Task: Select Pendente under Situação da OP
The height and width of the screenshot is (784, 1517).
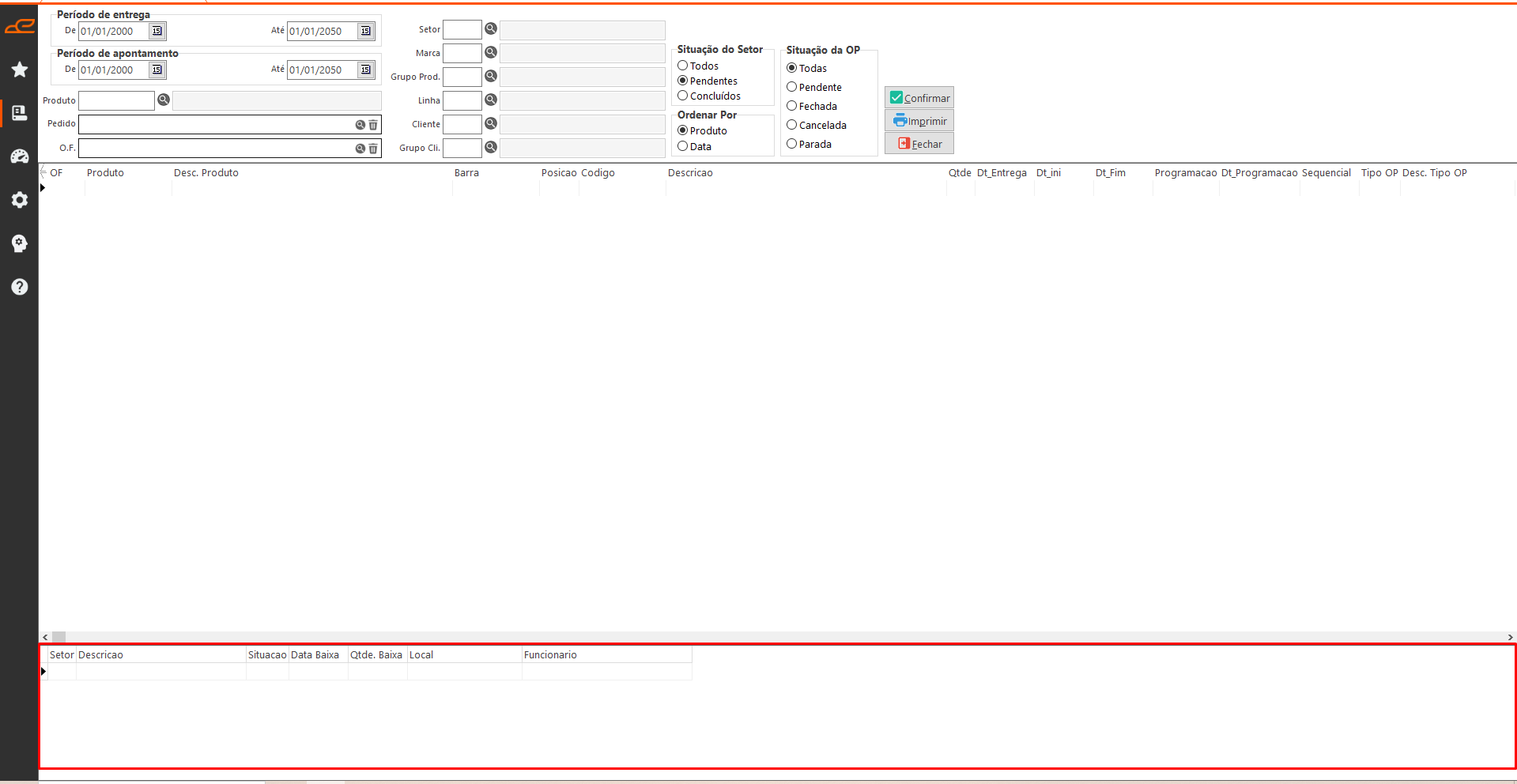Action: pos(791,87)
